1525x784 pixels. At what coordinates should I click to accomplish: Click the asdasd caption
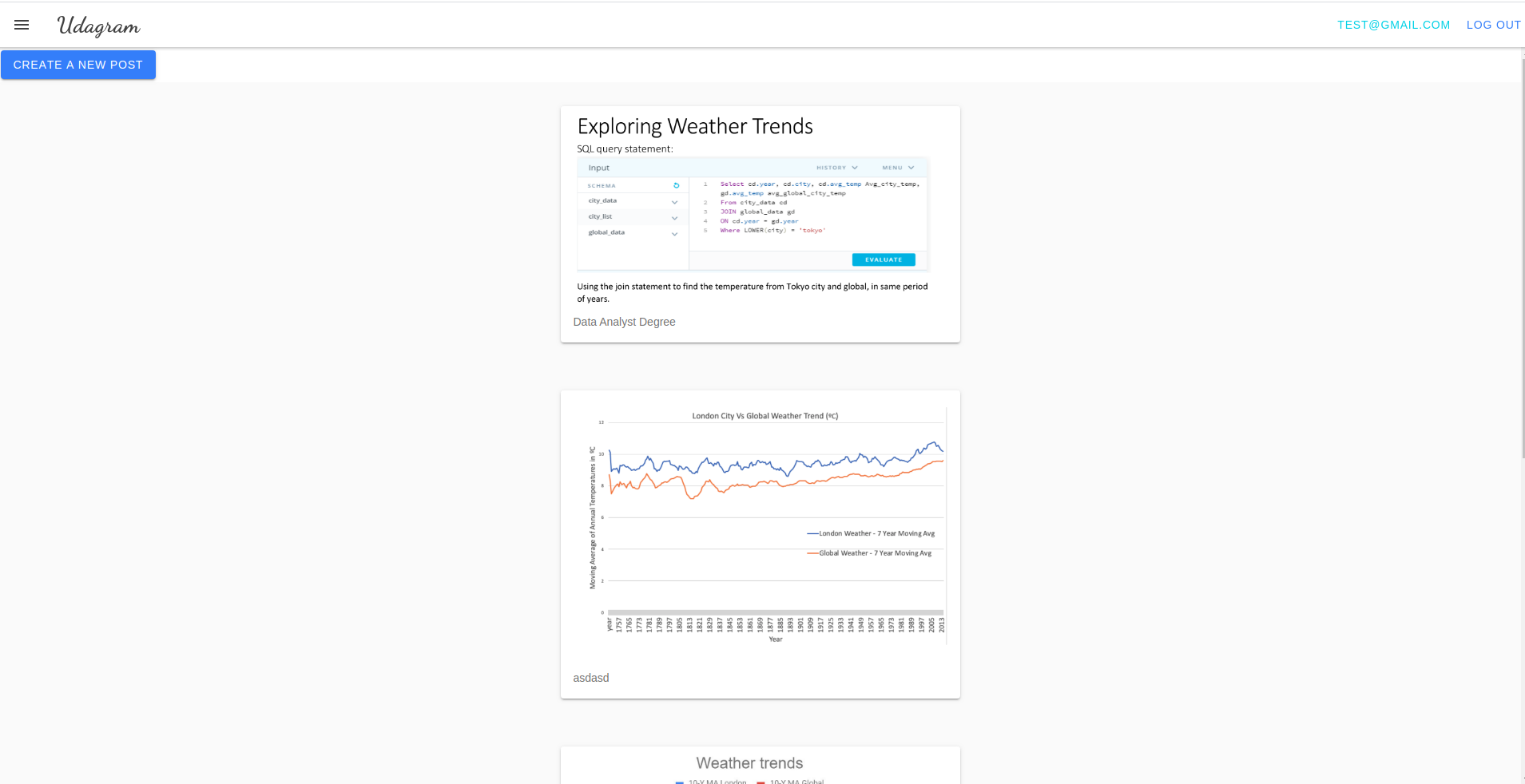591,678
